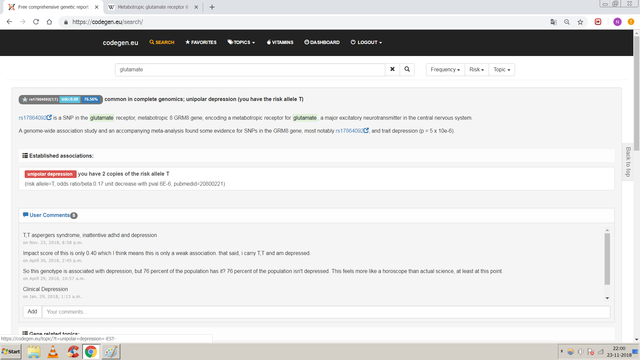Open the User Comments heading link
This screenshot has height=360, width=640.
(49, 215)
